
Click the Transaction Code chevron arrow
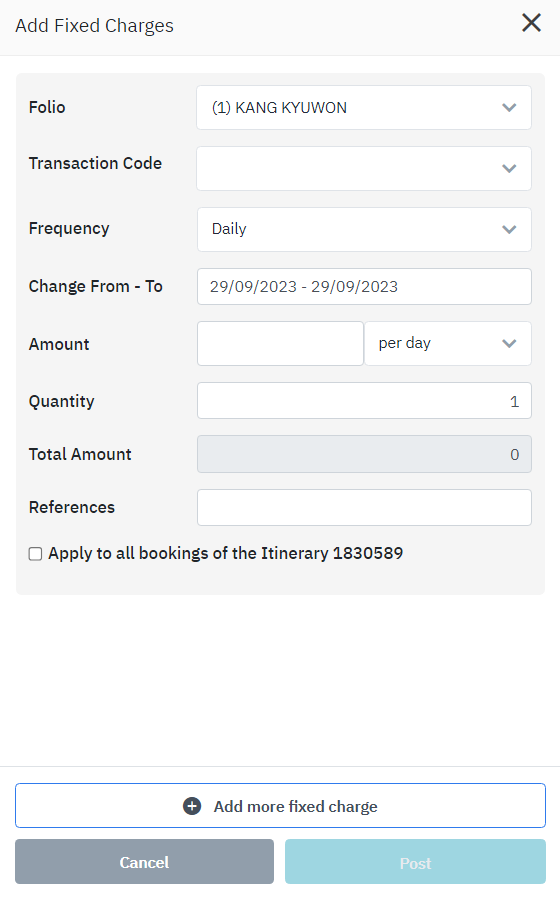point(509,168)
